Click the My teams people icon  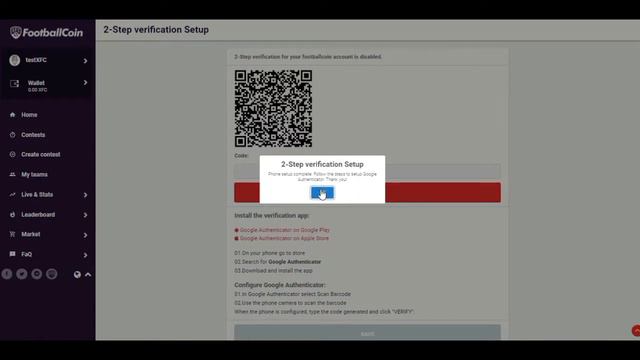(13, 174)
